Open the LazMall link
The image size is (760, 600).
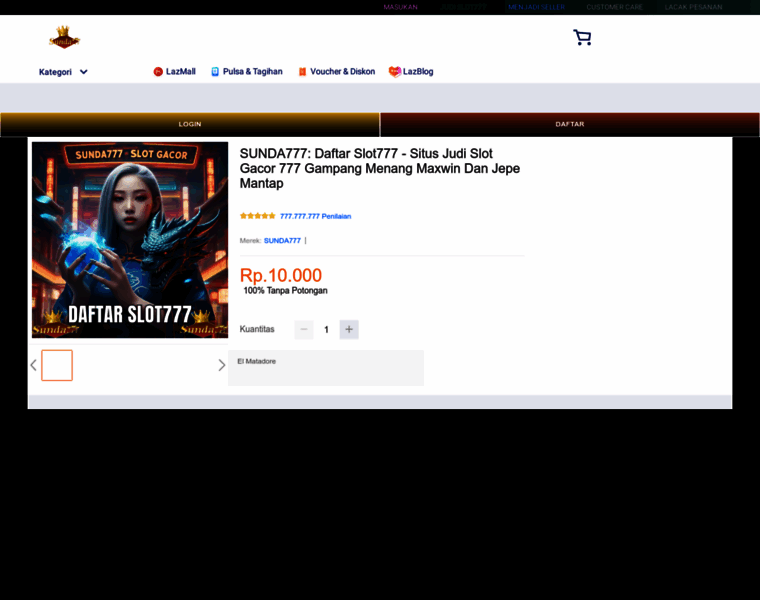coord(174,72)
